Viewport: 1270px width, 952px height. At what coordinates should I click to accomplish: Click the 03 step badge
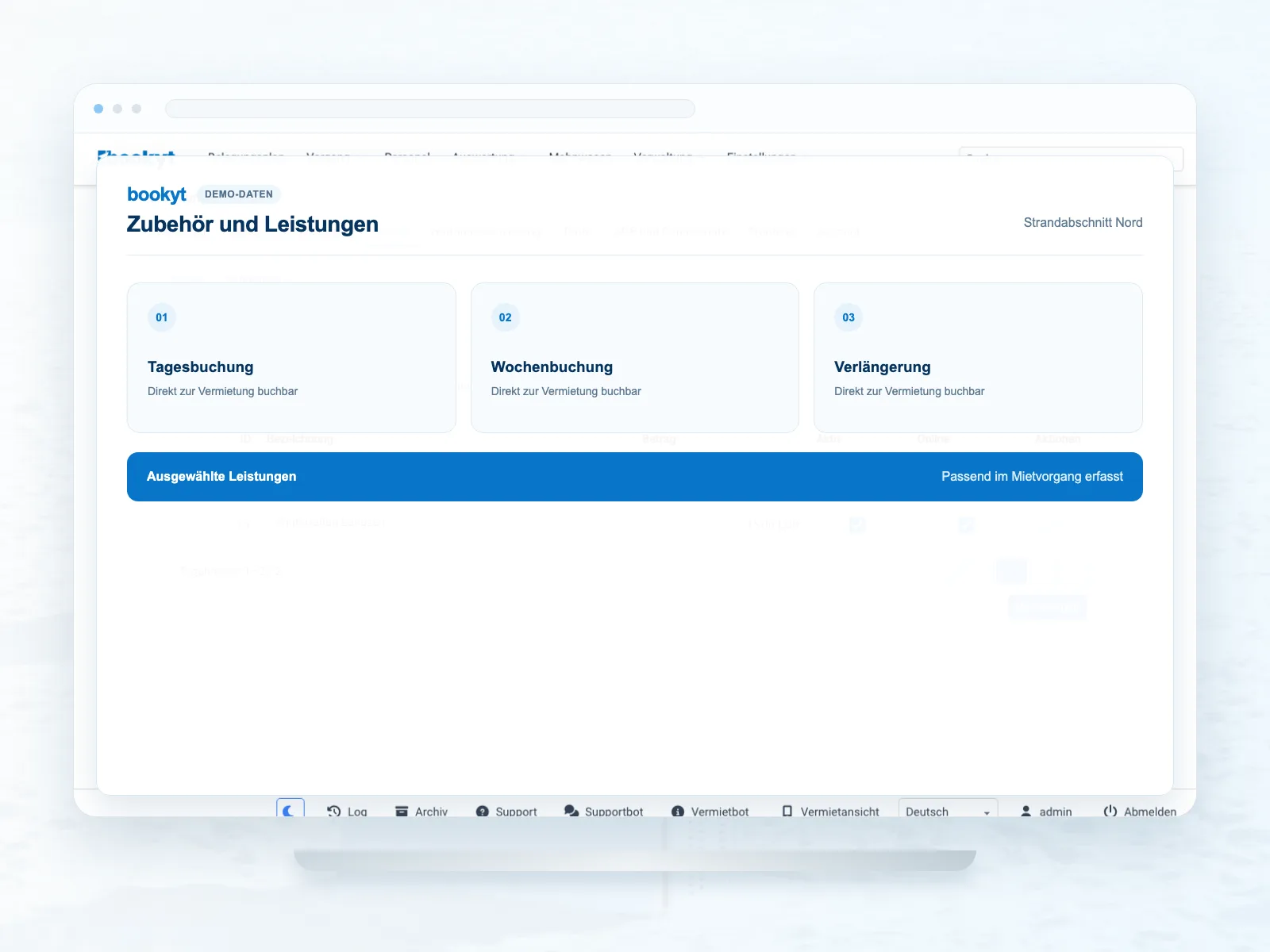(849, 317)
